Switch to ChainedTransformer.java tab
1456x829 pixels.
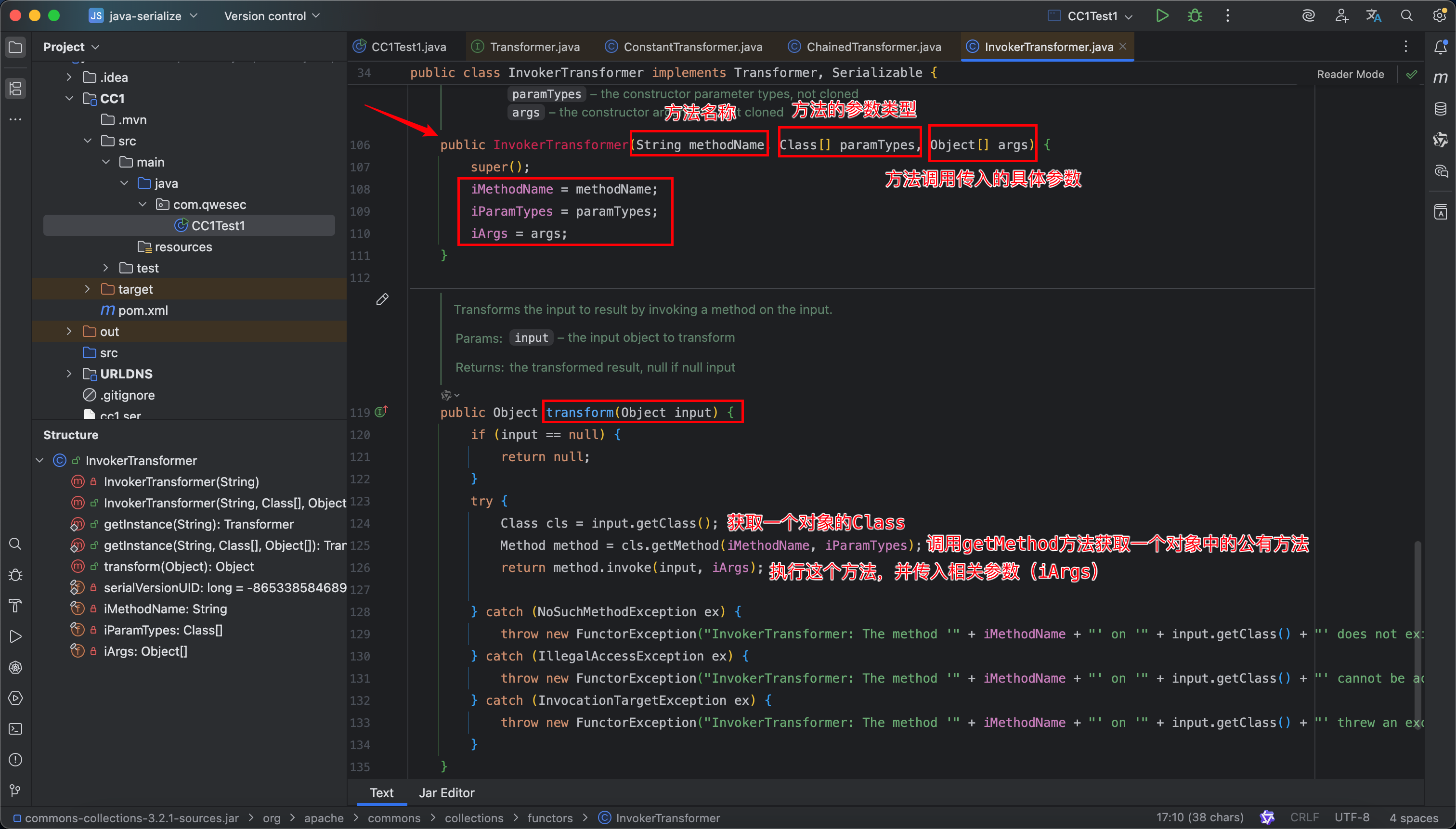pyautogui.click(x=873, y=47)
